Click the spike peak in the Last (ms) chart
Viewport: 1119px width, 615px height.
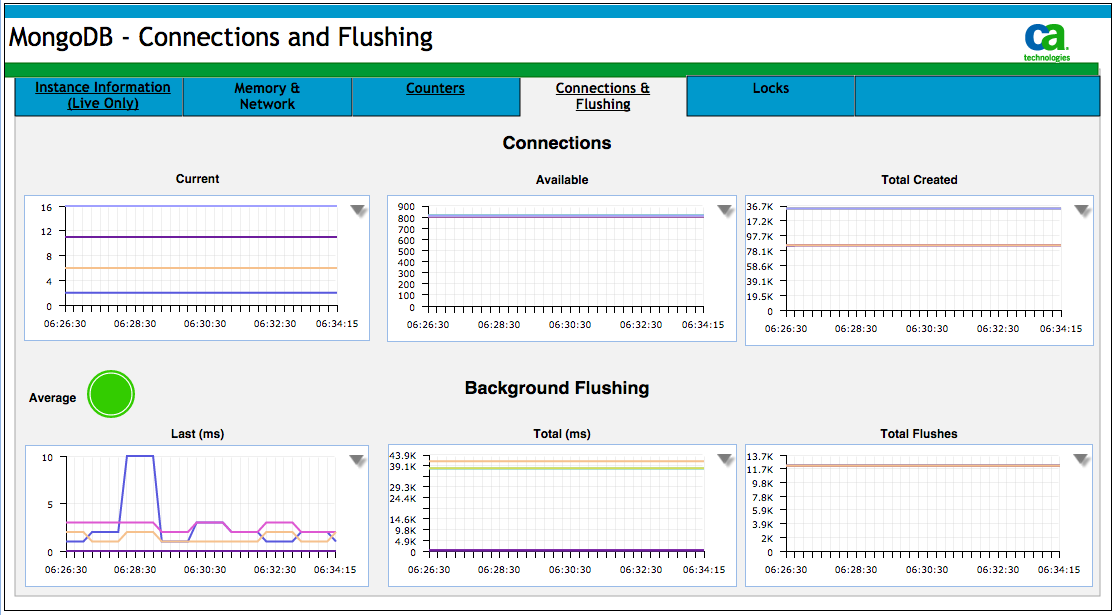coord(140,456)
